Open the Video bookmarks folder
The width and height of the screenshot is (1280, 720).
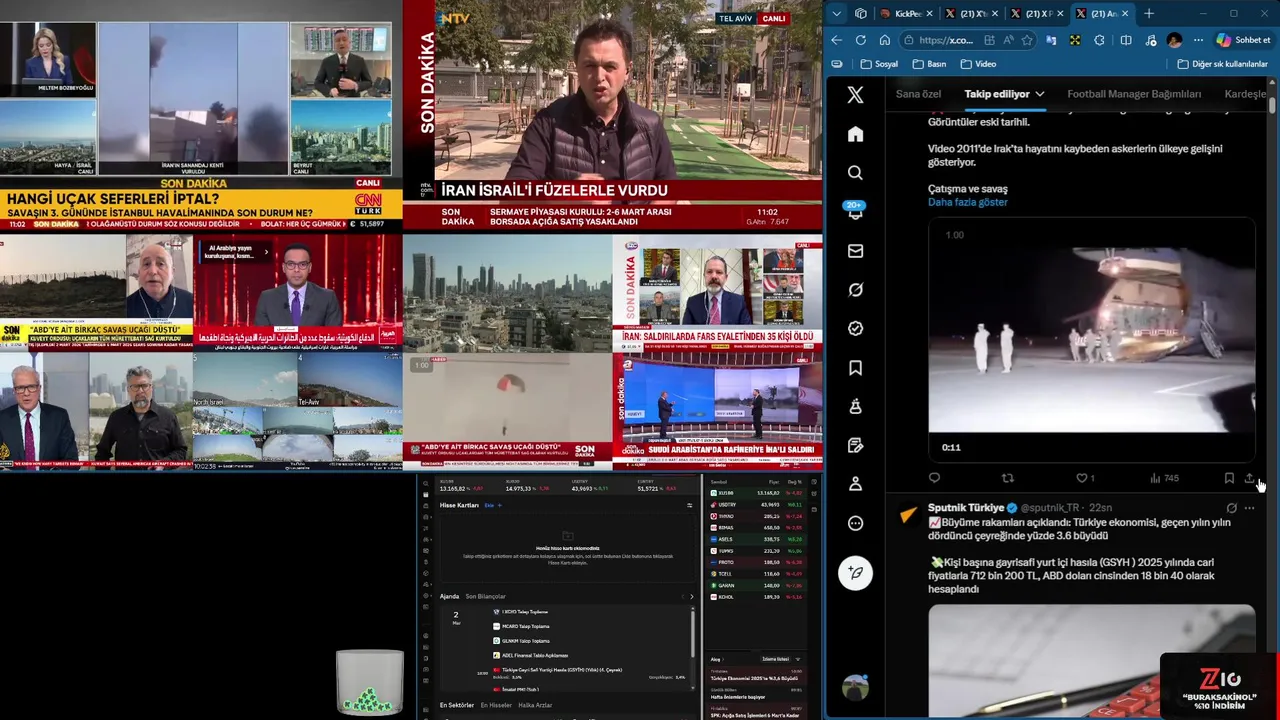point(978,64)
